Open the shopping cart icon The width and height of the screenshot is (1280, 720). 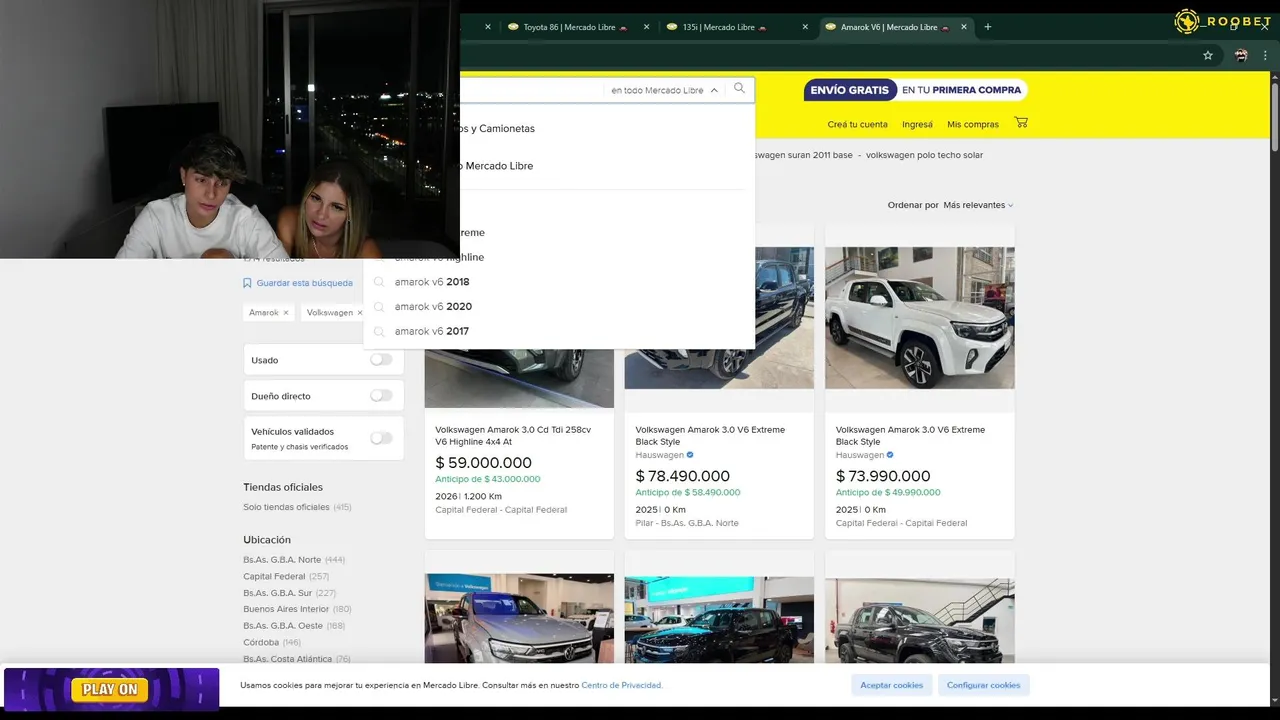1020,122
